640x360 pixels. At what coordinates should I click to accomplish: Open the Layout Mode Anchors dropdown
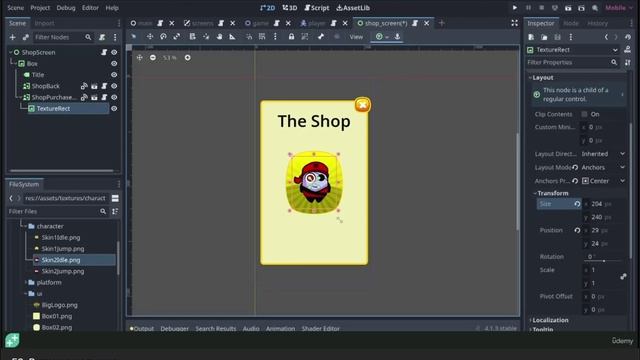tap(603, 167)
